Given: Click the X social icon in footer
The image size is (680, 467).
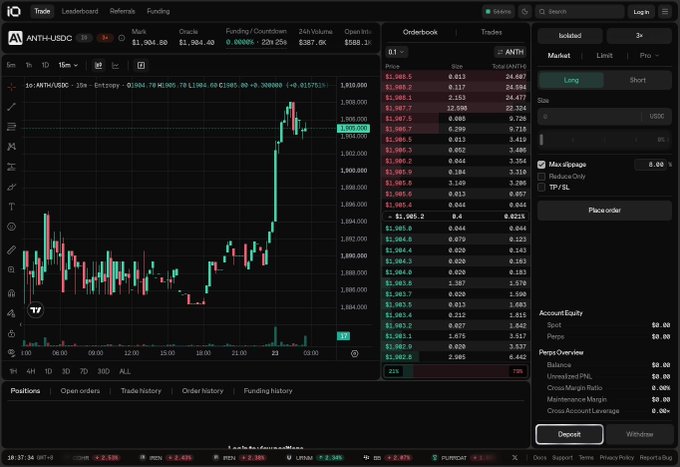Looking at the screenshot, I should pos(515,457).
